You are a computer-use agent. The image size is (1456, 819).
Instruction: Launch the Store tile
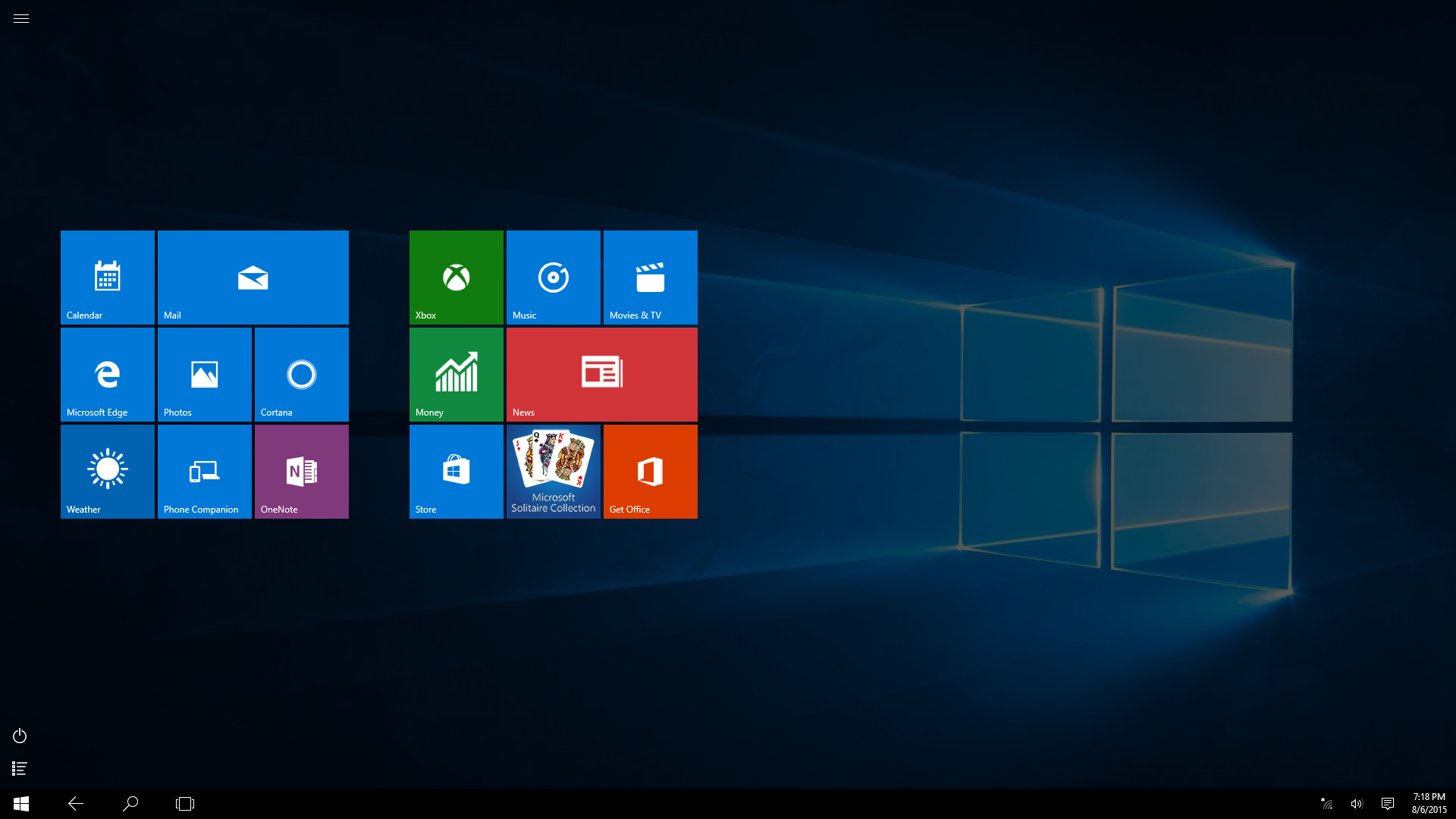[457, 472]
